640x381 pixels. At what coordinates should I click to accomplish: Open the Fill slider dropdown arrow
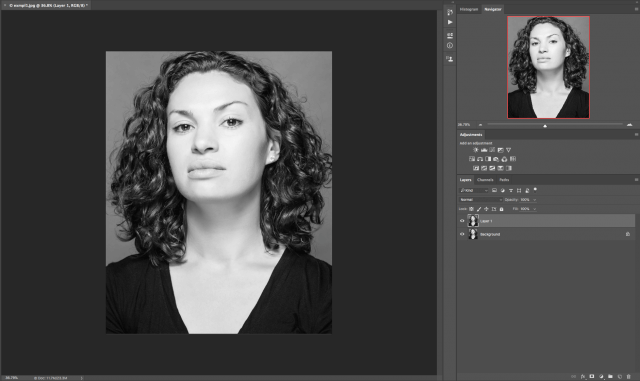tap(535, 209)
